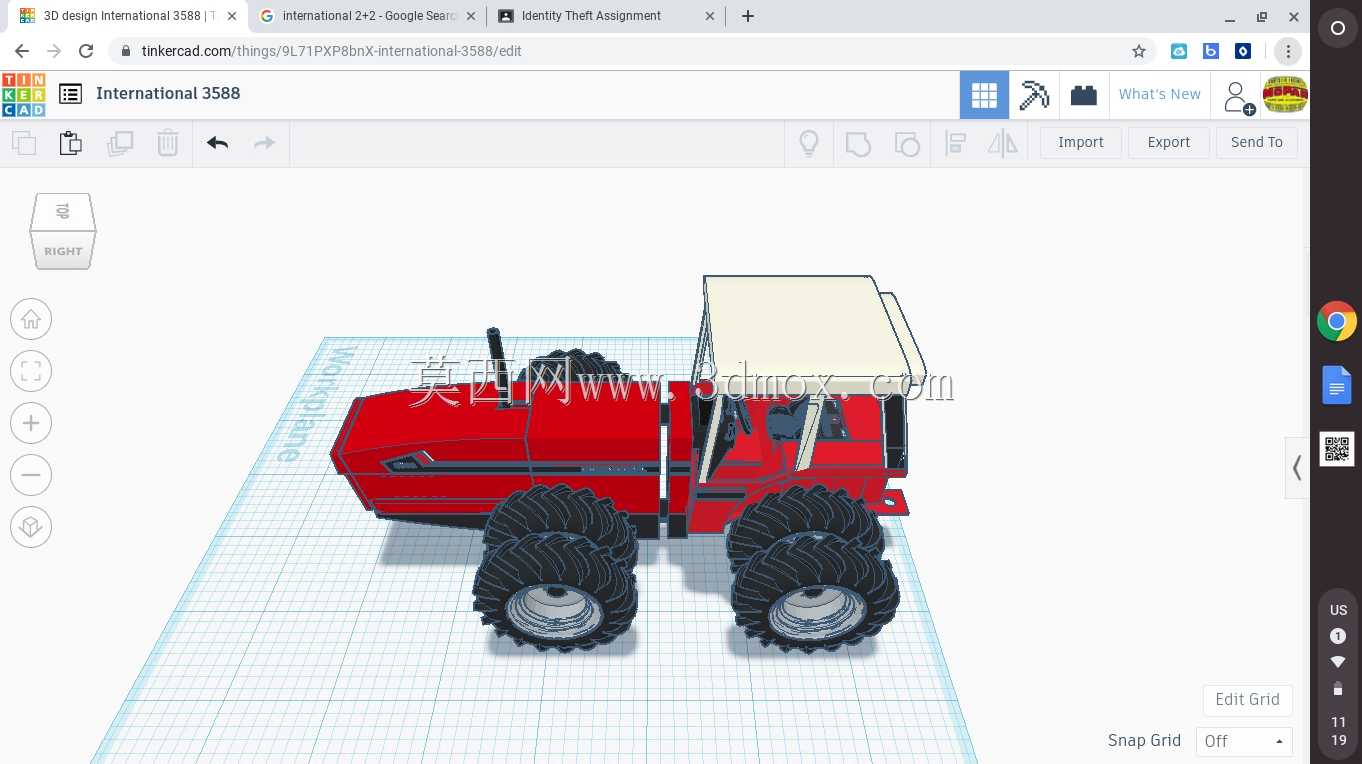
Task: Click the RIGHT face of view cube
Action: [x=63, y=250]
